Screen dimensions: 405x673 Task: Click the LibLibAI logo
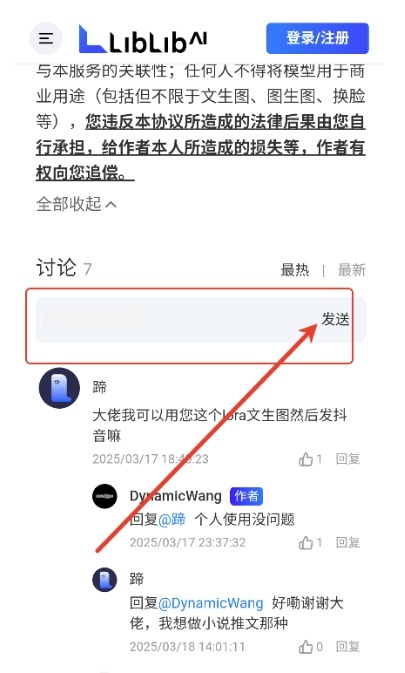(143, 39)
